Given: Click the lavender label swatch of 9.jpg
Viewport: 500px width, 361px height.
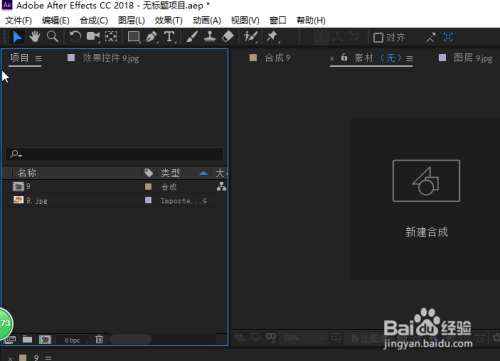Looking at the screenshot, I should pos(148,200).
